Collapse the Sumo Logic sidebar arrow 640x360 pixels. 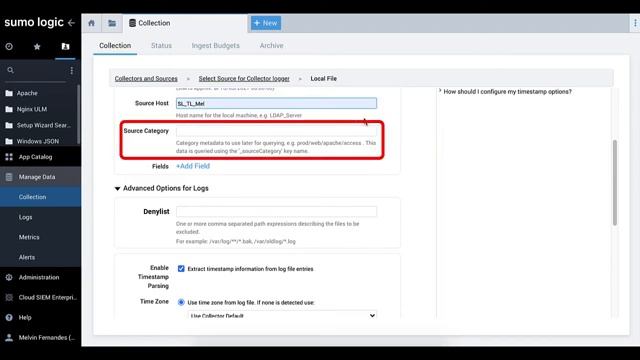coord(71,23)
